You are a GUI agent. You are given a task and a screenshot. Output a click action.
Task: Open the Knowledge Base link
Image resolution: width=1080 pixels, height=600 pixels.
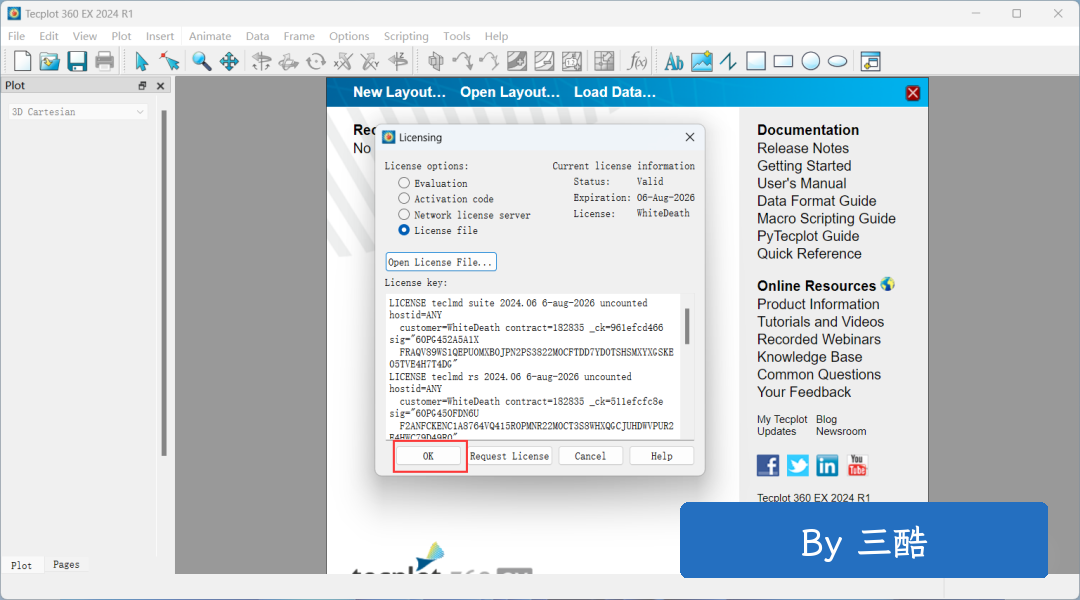tap(809, 357)
